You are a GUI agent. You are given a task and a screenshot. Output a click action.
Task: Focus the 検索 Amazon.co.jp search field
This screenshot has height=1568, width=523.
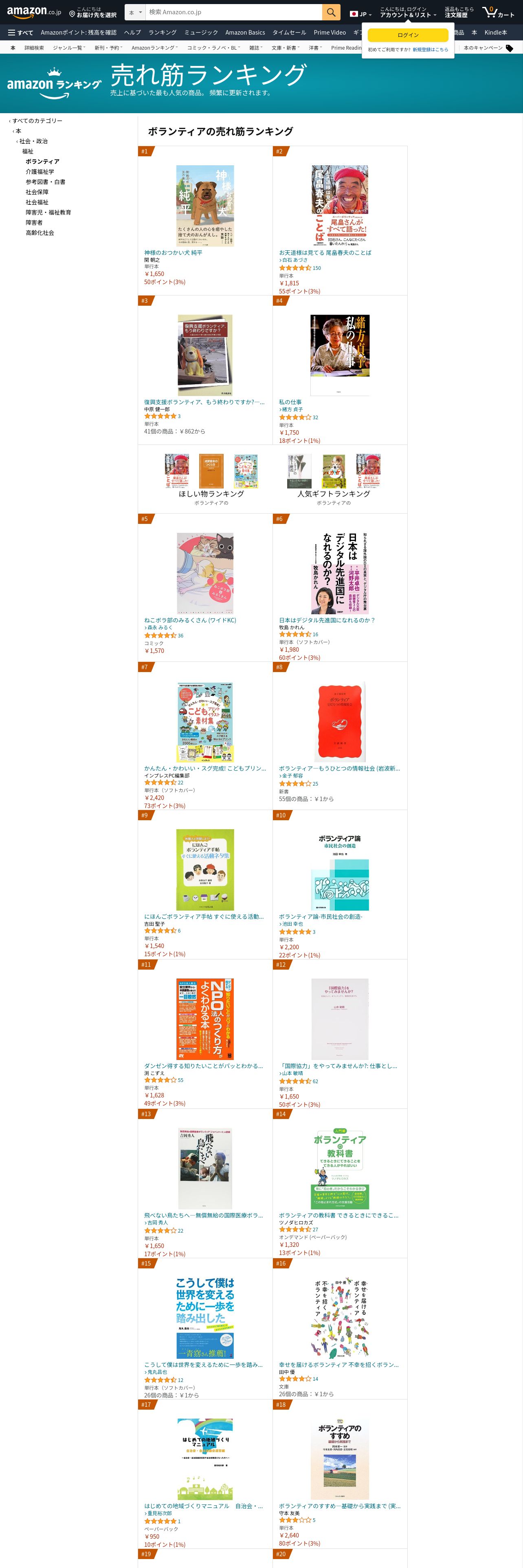[x=234, y=12]
